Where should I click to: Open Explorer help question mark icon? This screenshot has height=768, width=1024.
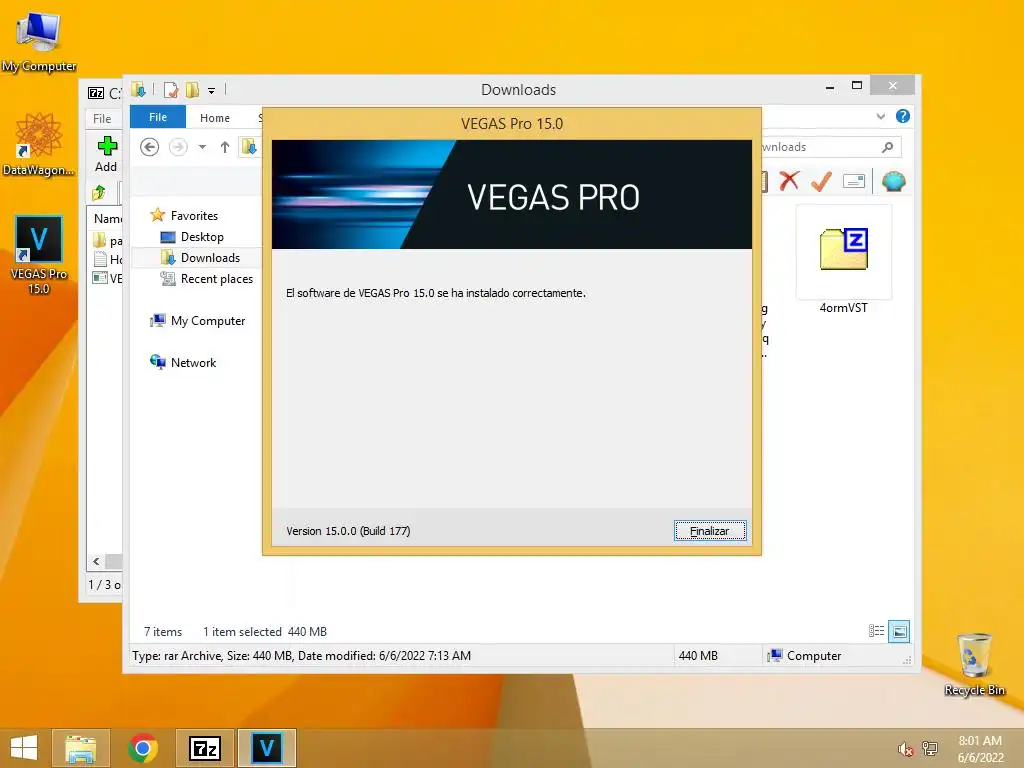(x=903, y=116)
